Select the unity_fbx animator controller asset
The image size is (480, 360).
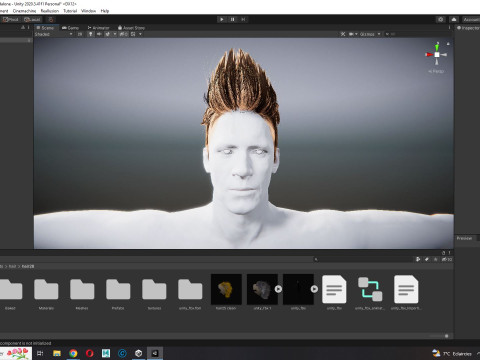click(x=370, y=289)
